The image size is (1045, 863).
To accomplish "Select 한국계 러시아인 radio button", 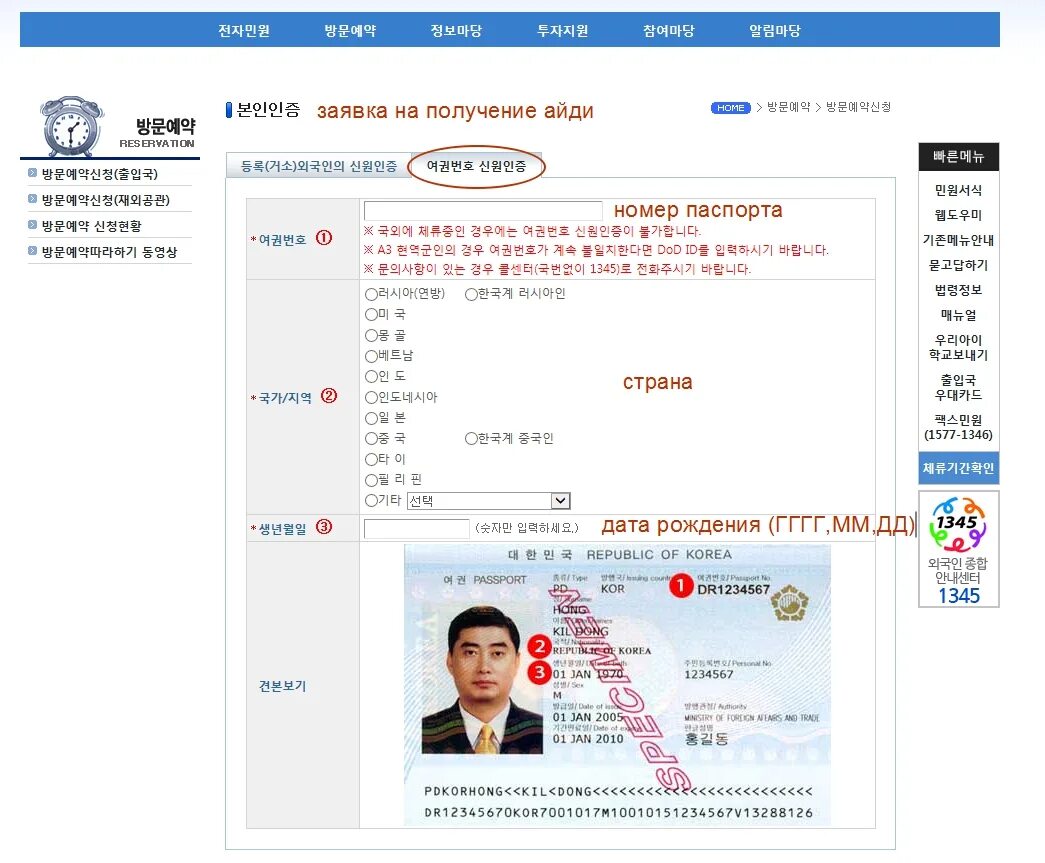I will [471, 294].
